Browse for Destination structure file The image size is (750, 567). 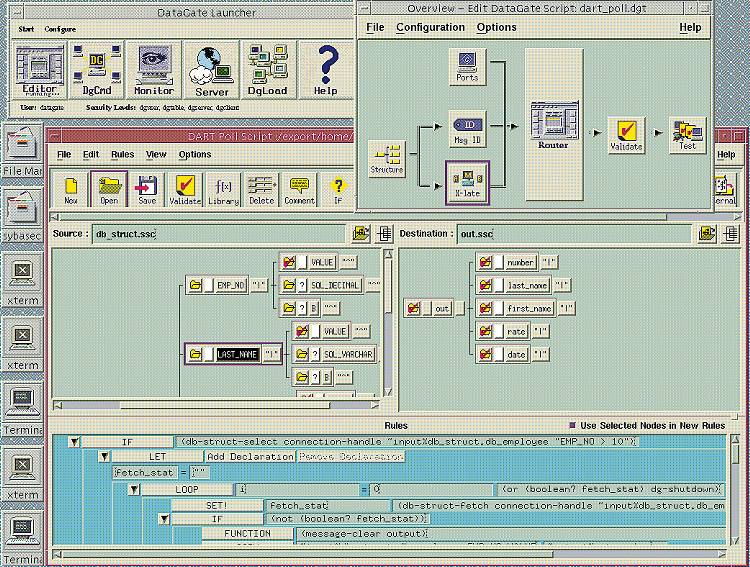[707, 233]
